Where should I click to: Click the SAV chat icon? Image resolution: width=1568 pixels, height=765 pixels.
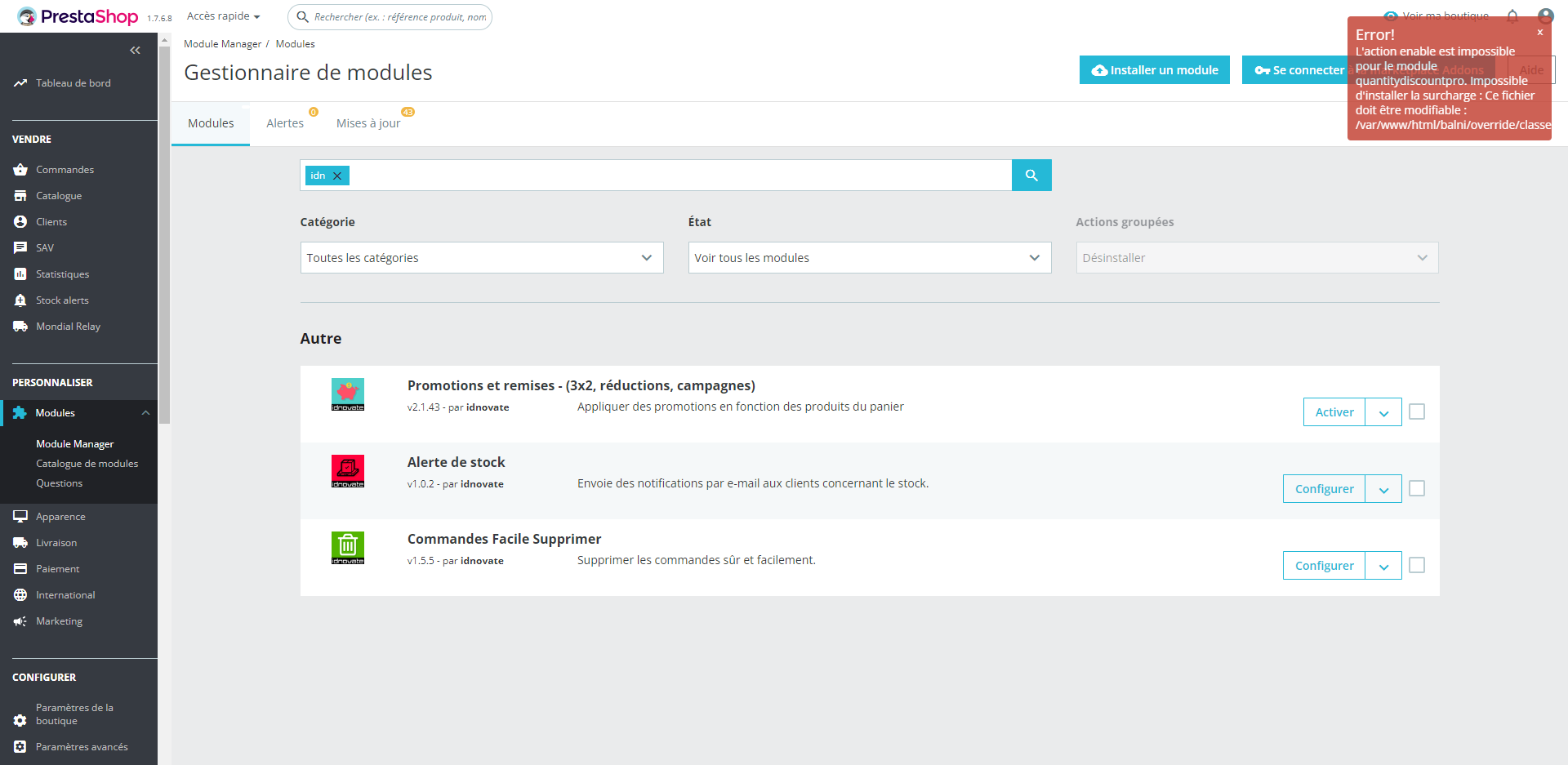click(x=20, y=248)
